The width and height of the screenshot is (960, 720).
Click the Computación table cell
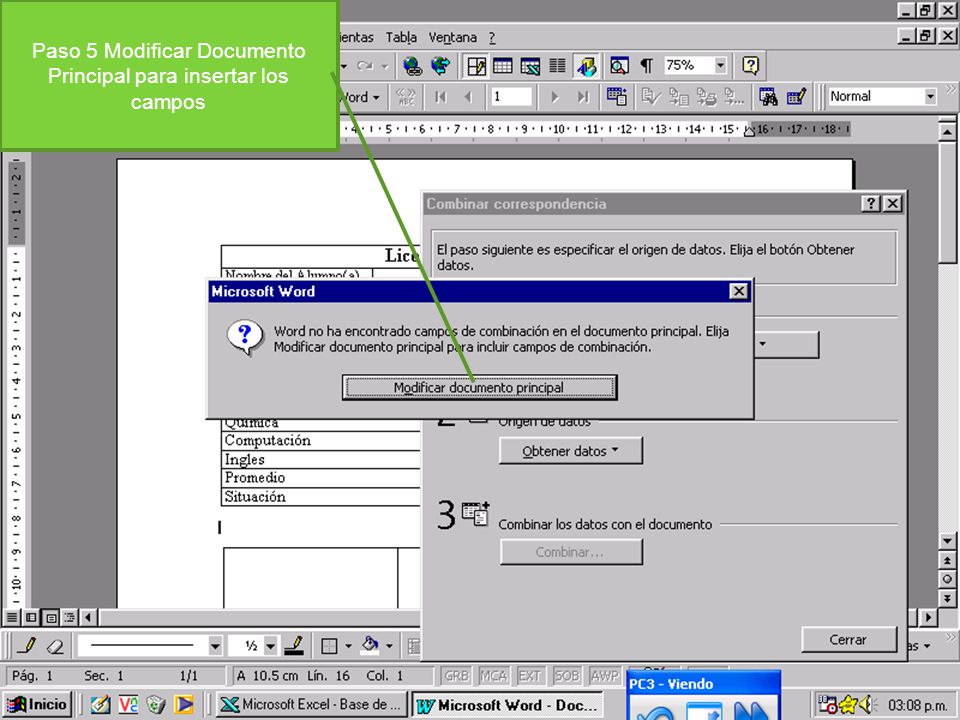click(x=320, y=441)
